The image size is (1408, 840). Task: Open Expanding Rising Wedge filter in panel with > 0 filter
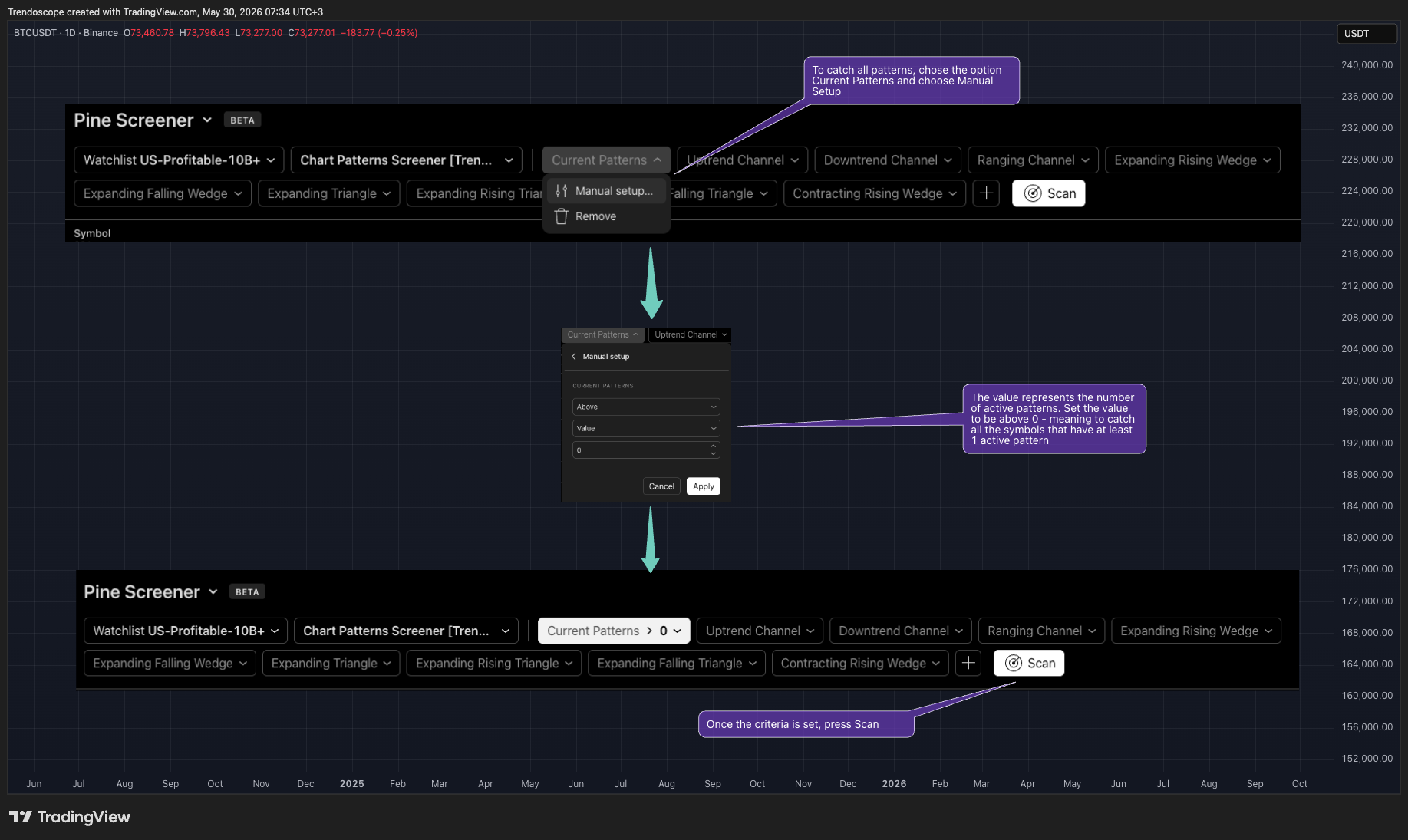[x=1196, y=631]
